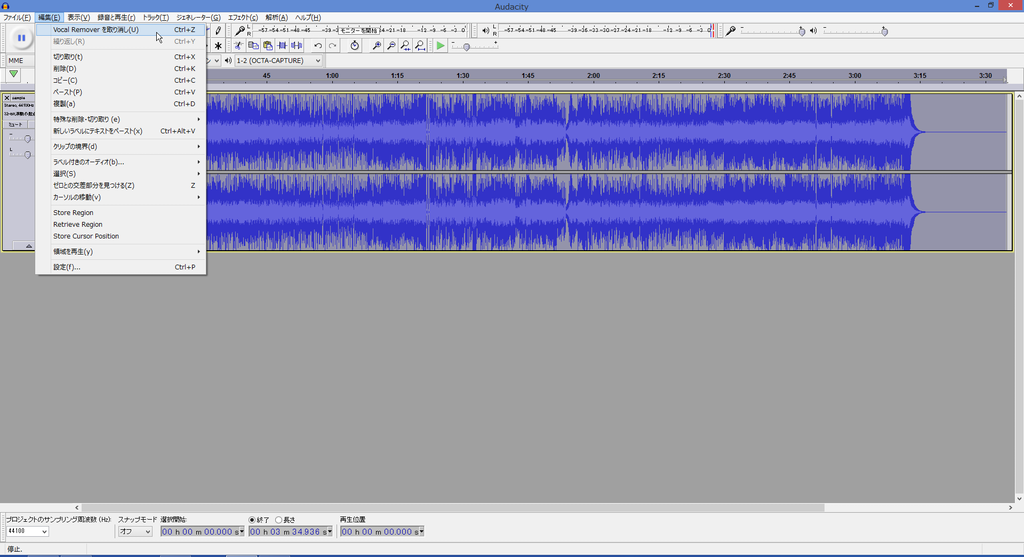Expand the 特殊な削除・切り取り submenu
Image resolution: width=1024 pixels, height=557 pixels.
click(x=121, y=119)
